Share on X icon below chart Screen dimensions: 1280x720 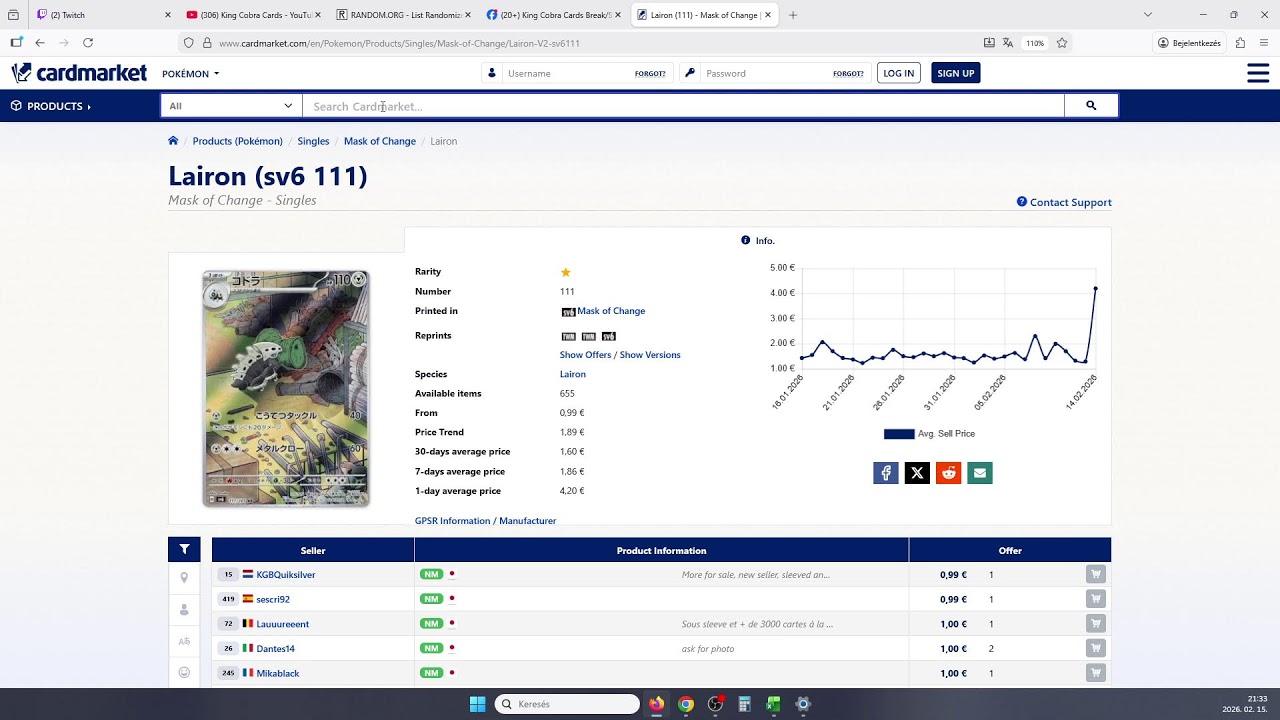click(917, 473)
